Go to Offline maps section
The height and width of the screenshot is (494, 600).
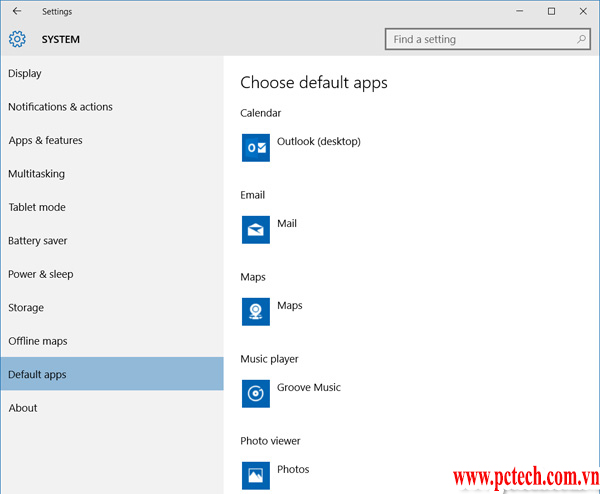point(38,341)
